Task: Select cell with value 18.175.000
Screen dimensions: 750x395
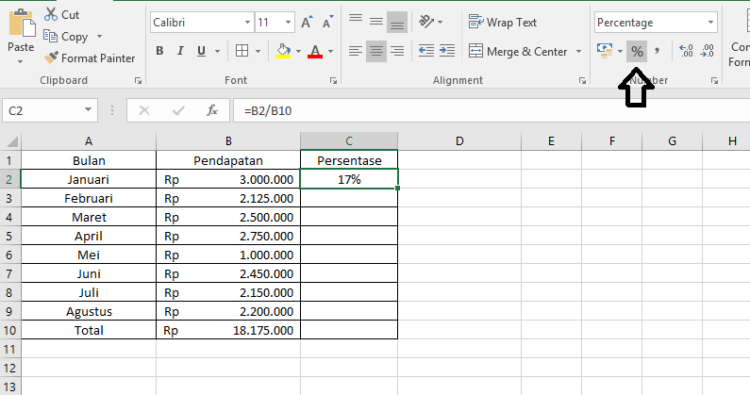Action: point(228,330)
